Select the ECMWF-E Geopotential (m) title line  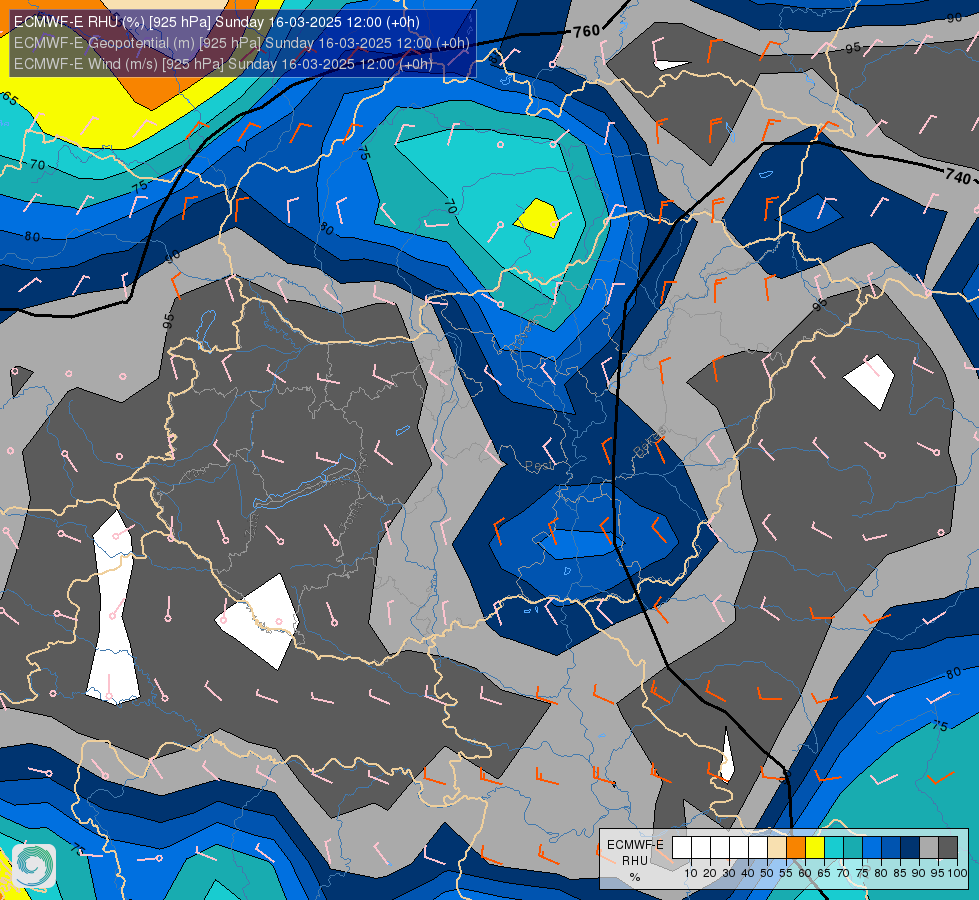[242, 43]
